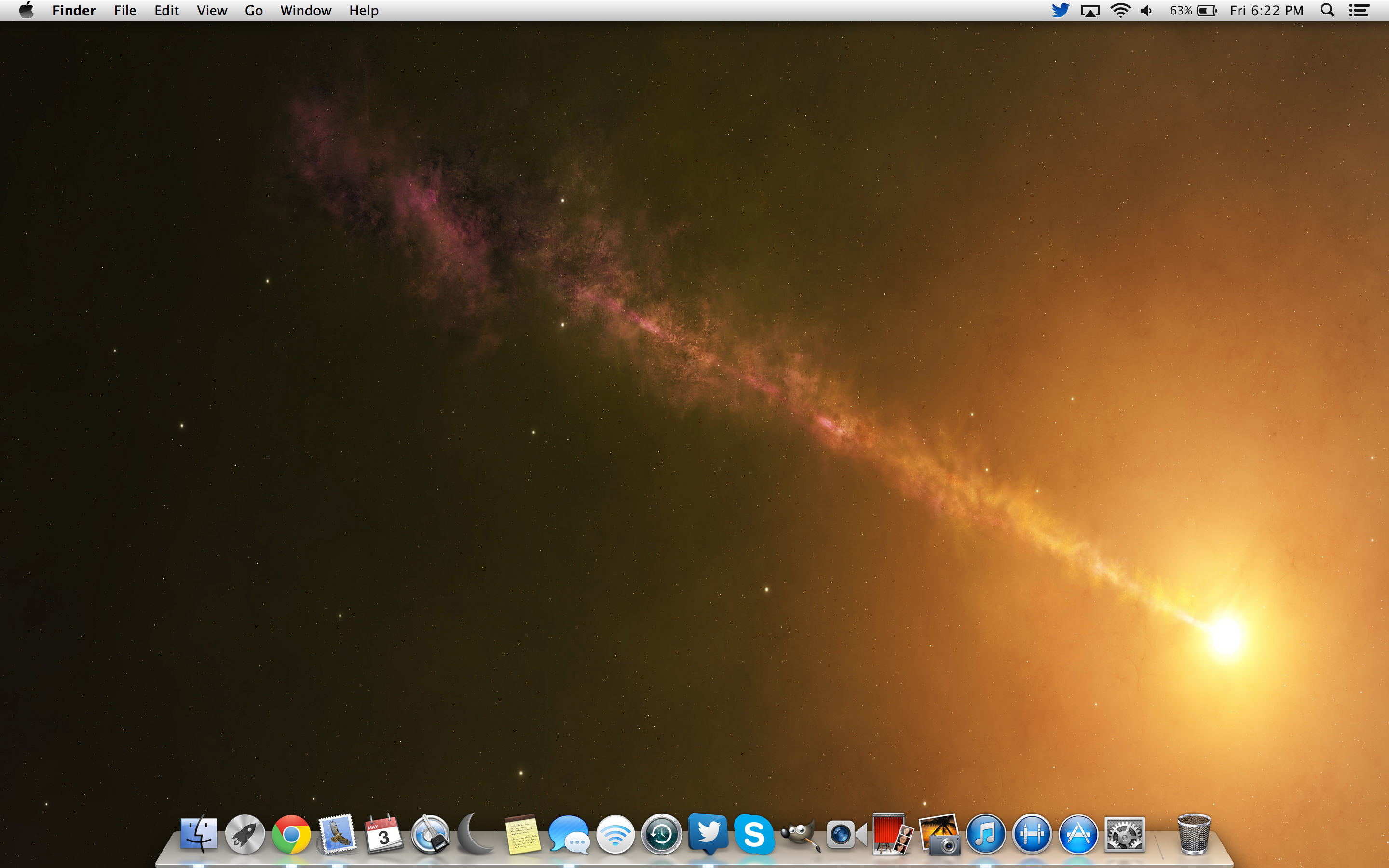The height and width of the screenshot is (868, 1389).
Task: Open the Help menu
Action: coord(364,10)
